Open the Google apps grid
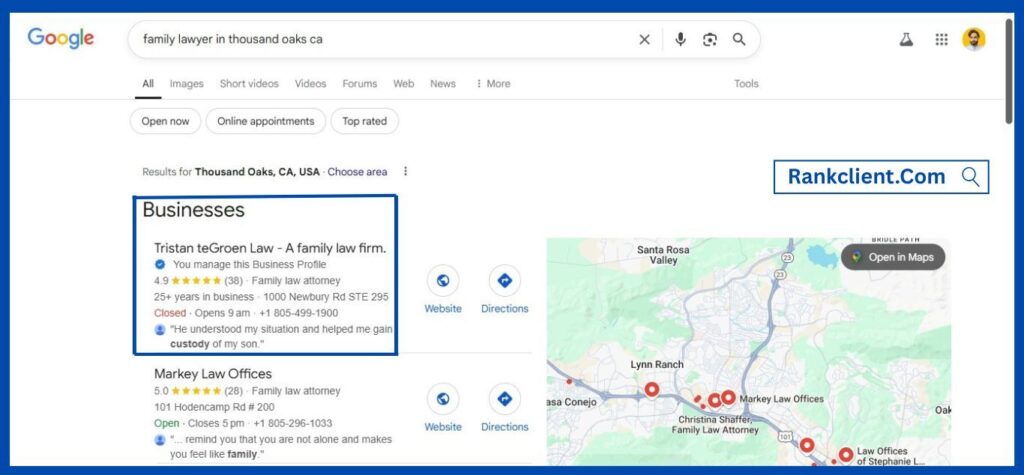The image size is (1024, 475). click(x=941, y=39)
